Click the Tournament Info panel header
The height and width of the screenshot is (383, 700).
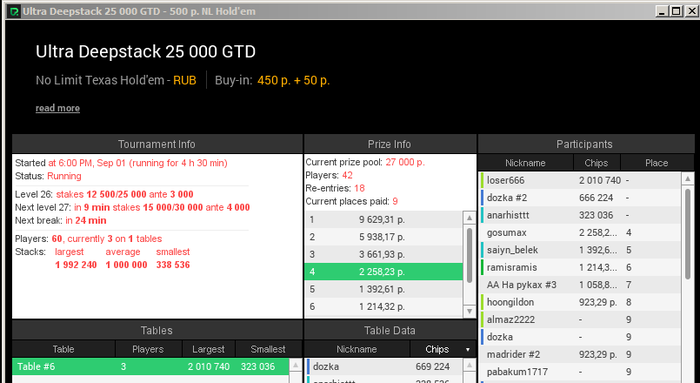coord(157,144)
